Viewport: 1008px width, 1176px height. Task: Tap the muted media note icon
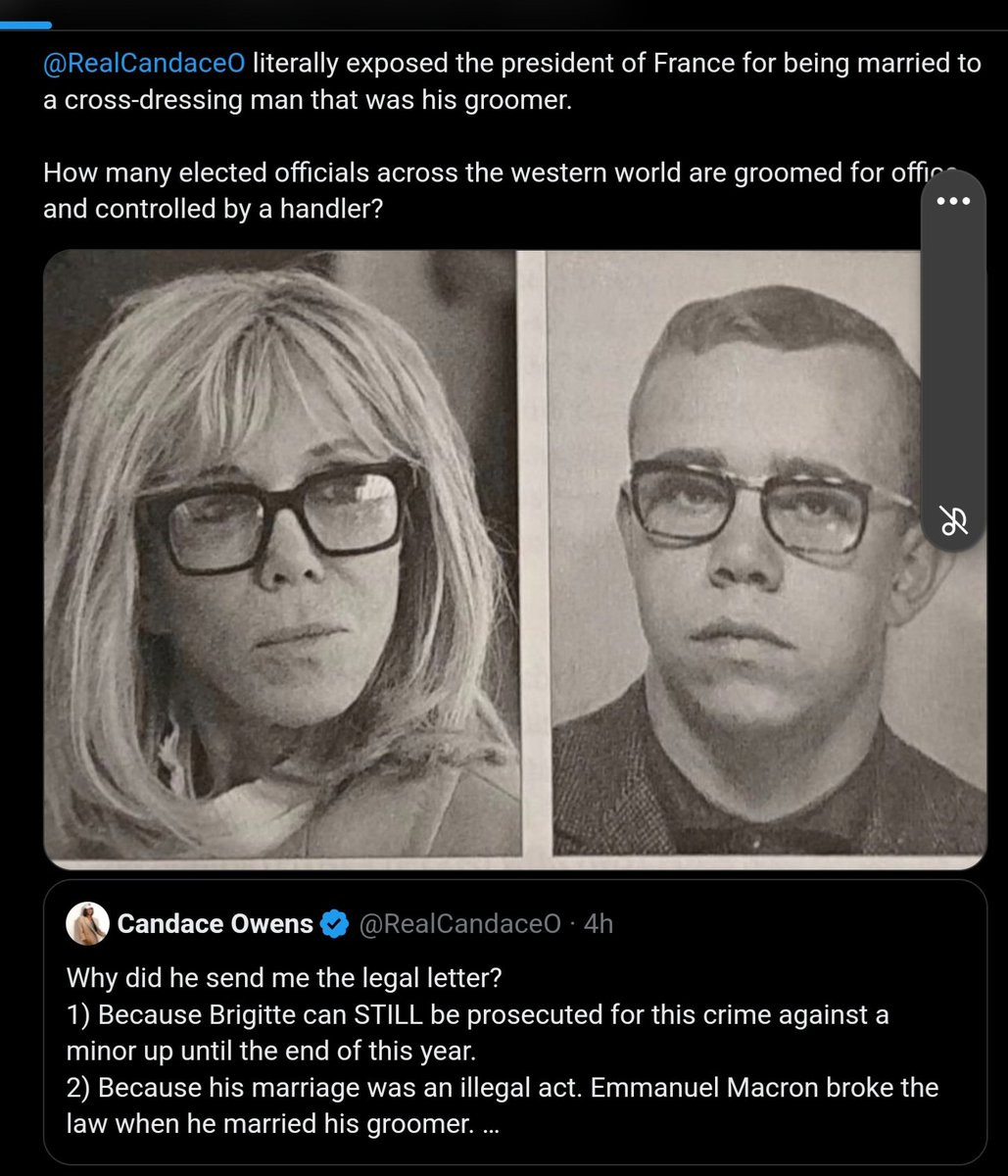pyautogui.click(x=953, y=522)
